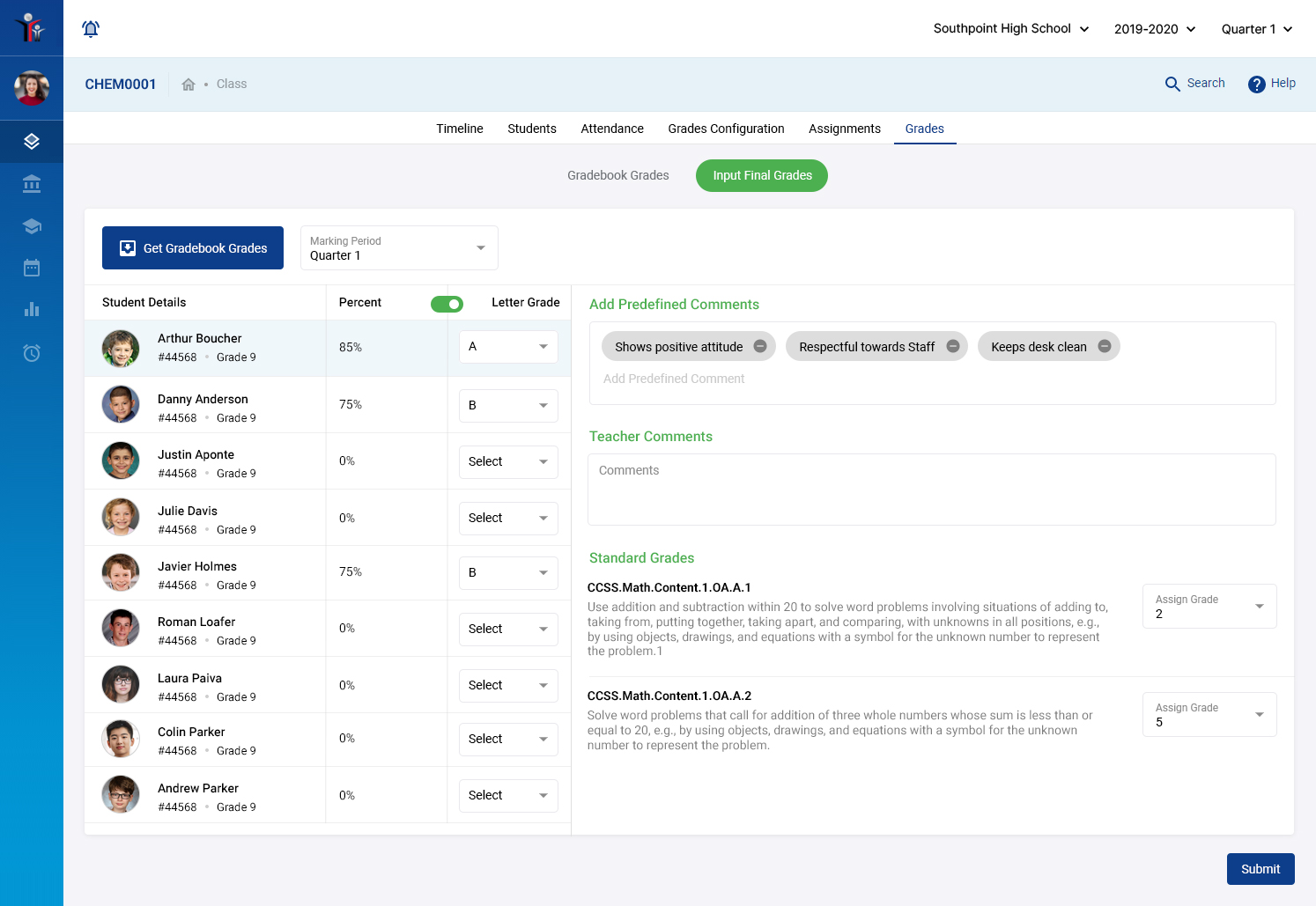Submit the final grades
Viewport: 1316px width, 906px height.
(1261, 869)
